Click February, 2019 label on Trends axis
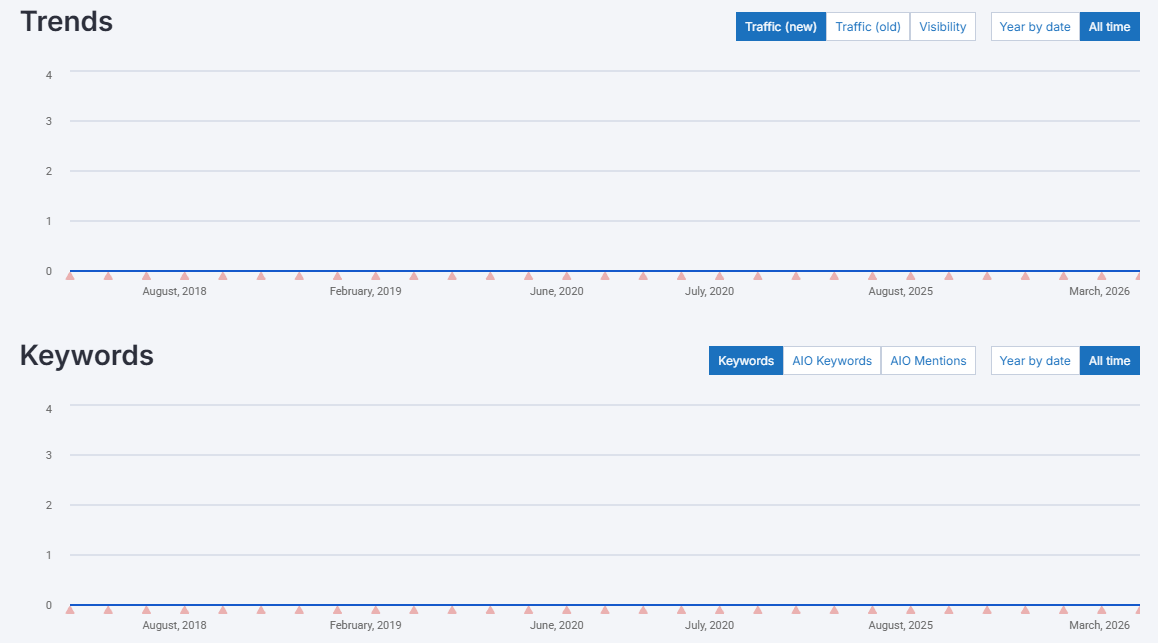1158x643 pixels. click(x=366, y=292)
